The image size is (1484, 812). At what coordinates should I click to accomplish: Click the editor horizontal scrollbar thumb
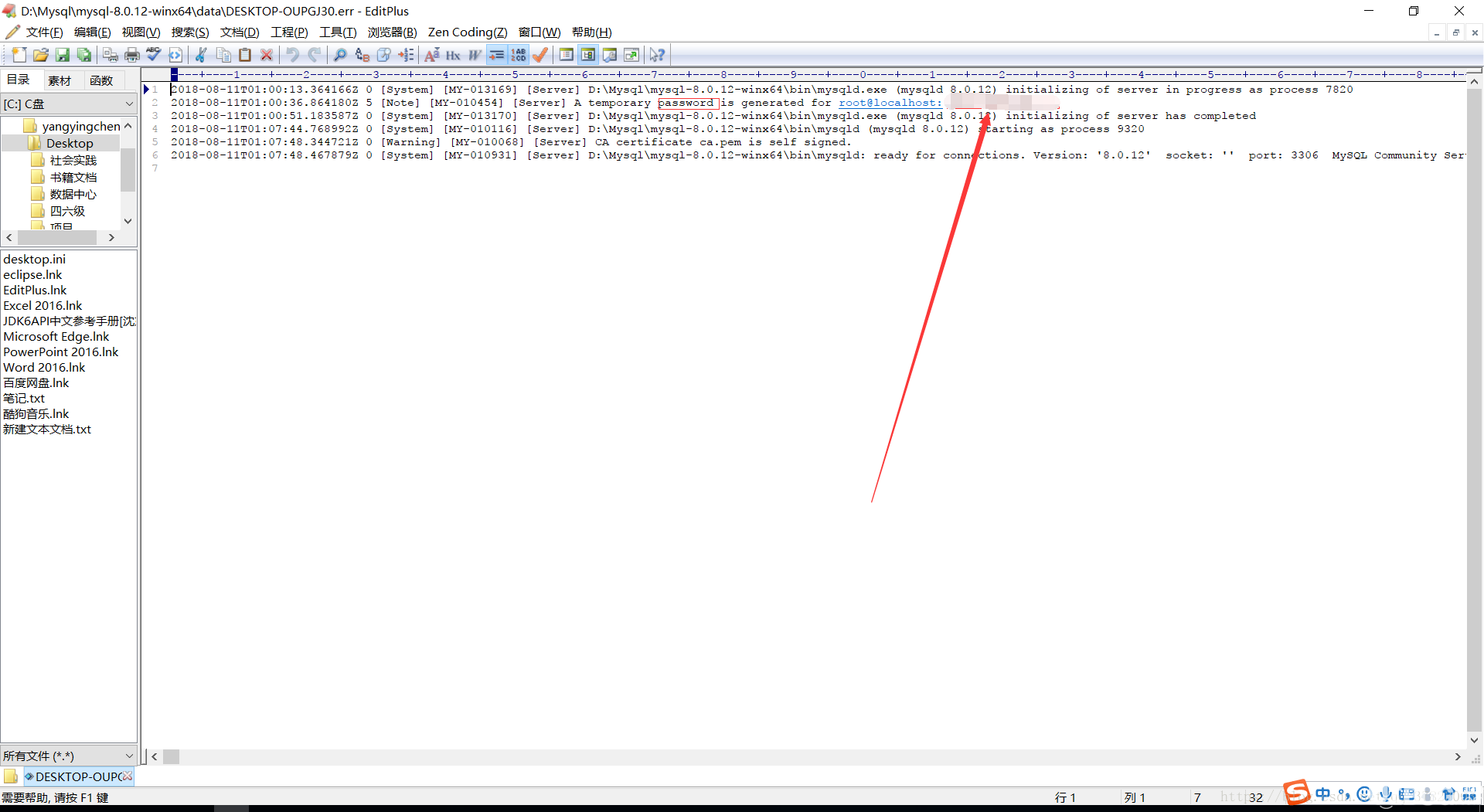[172, 756]
